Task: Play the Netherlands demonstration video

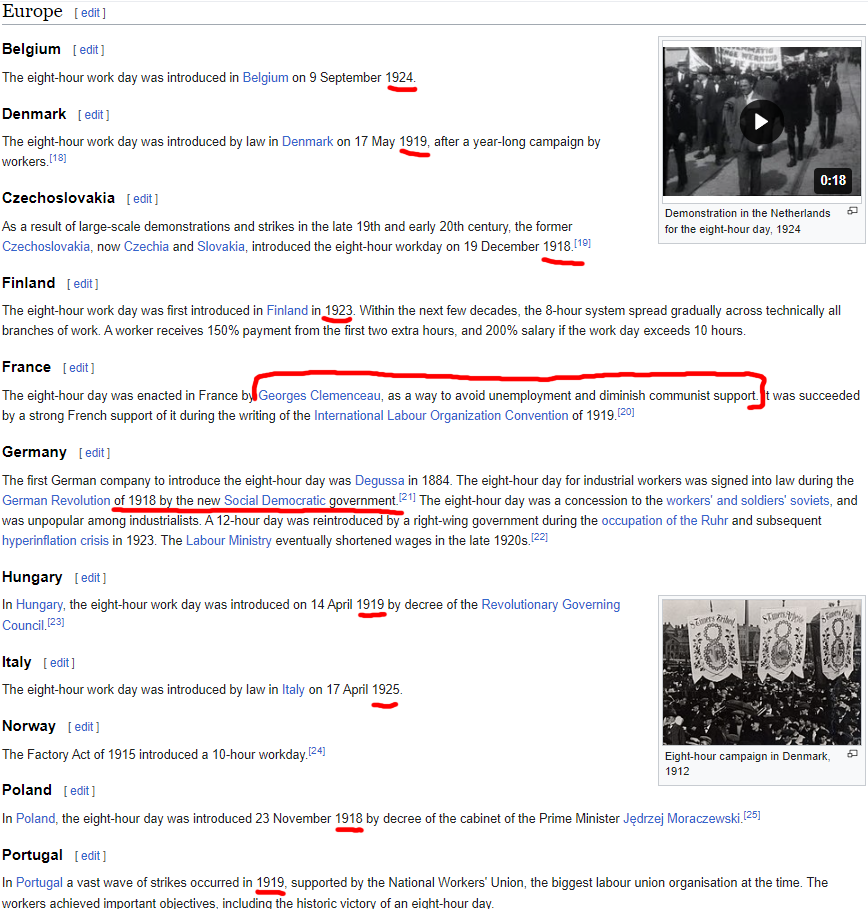Action: pyautogui.click(x=761, y=122)
